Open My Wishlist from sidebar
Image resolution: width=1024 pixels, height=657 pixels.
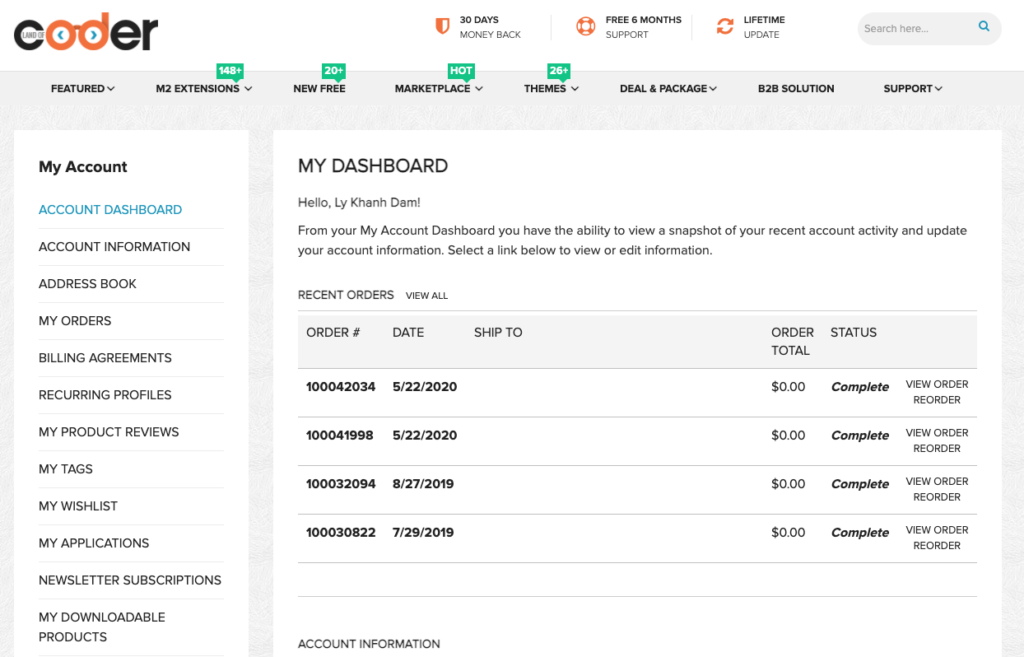[x=78, y=506]
